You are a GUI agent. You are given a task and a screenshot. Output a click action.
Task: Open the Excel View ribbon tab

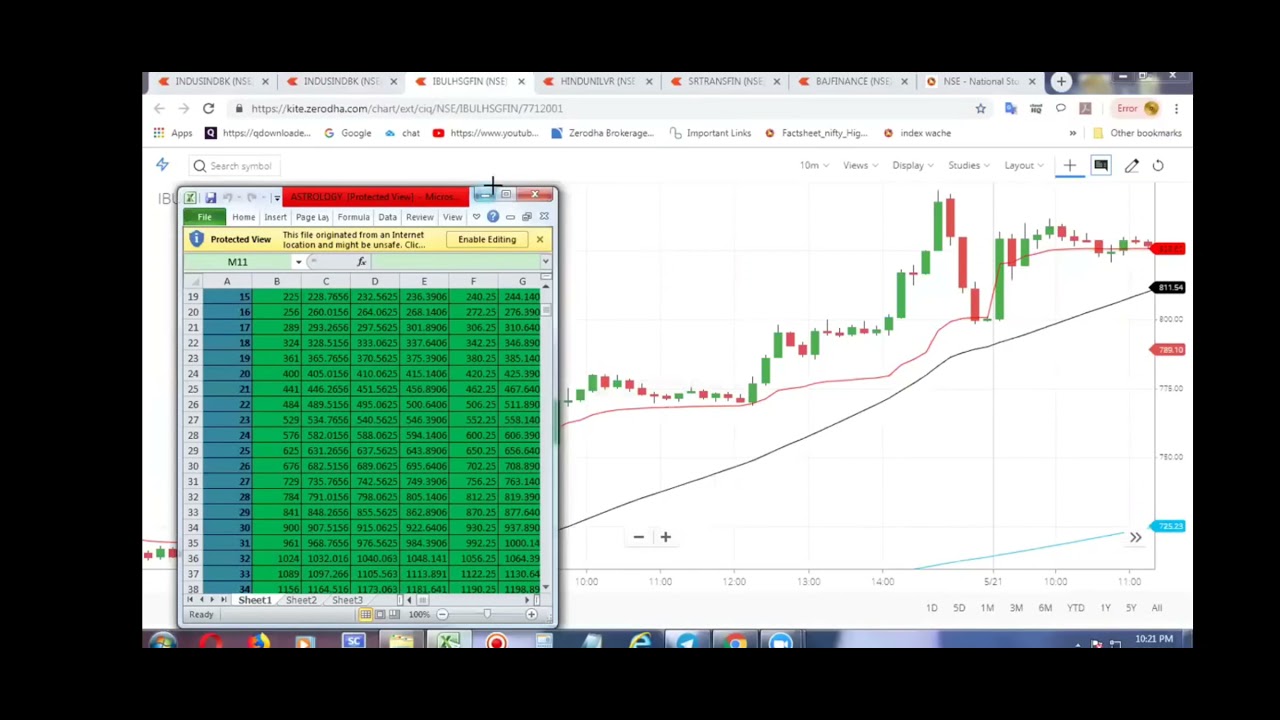coord(452,217)
